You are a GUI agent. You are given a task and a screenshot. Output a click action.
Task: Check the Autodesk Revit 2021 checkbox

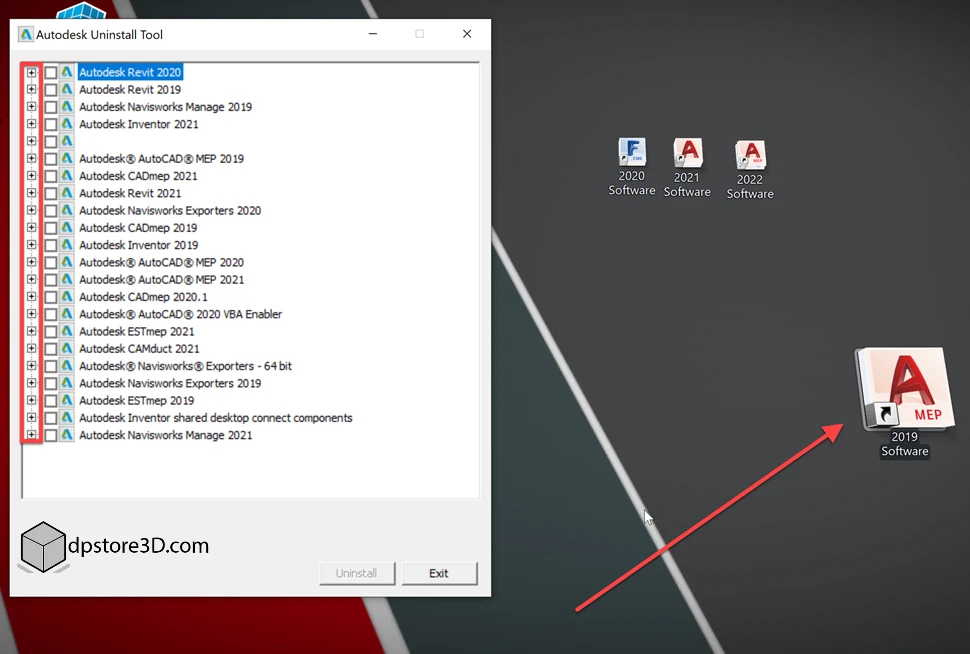pyautogui.click(x=51, y=194)
